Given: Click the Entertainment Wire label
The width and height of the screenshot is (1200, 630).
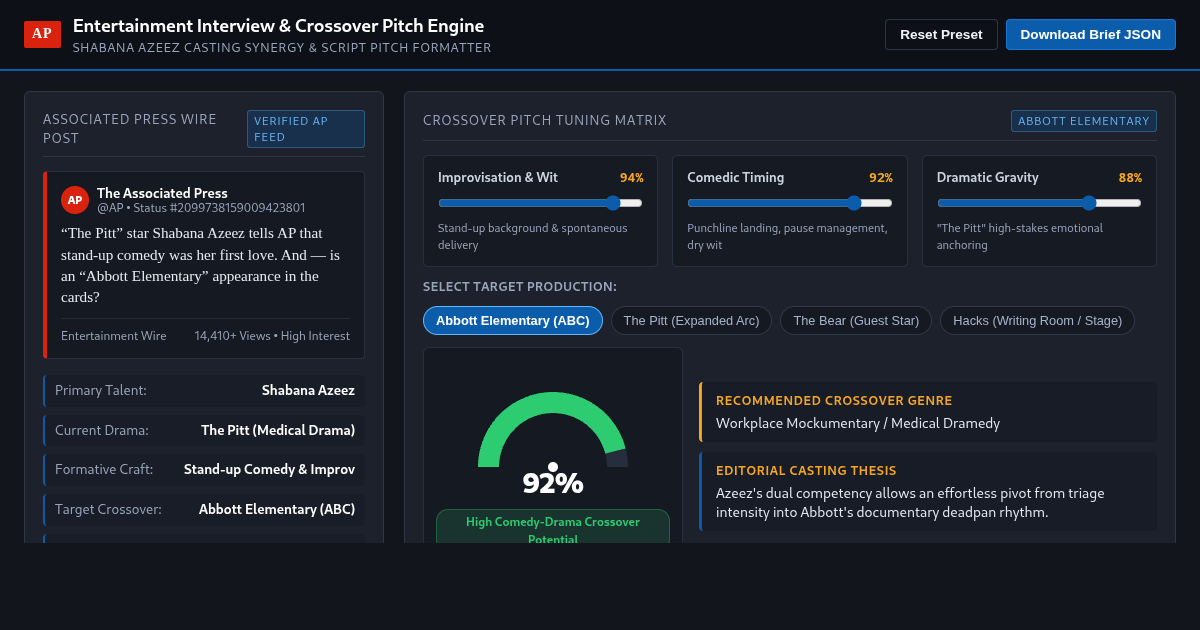Looking at the screenshot, I should point(114,336).
